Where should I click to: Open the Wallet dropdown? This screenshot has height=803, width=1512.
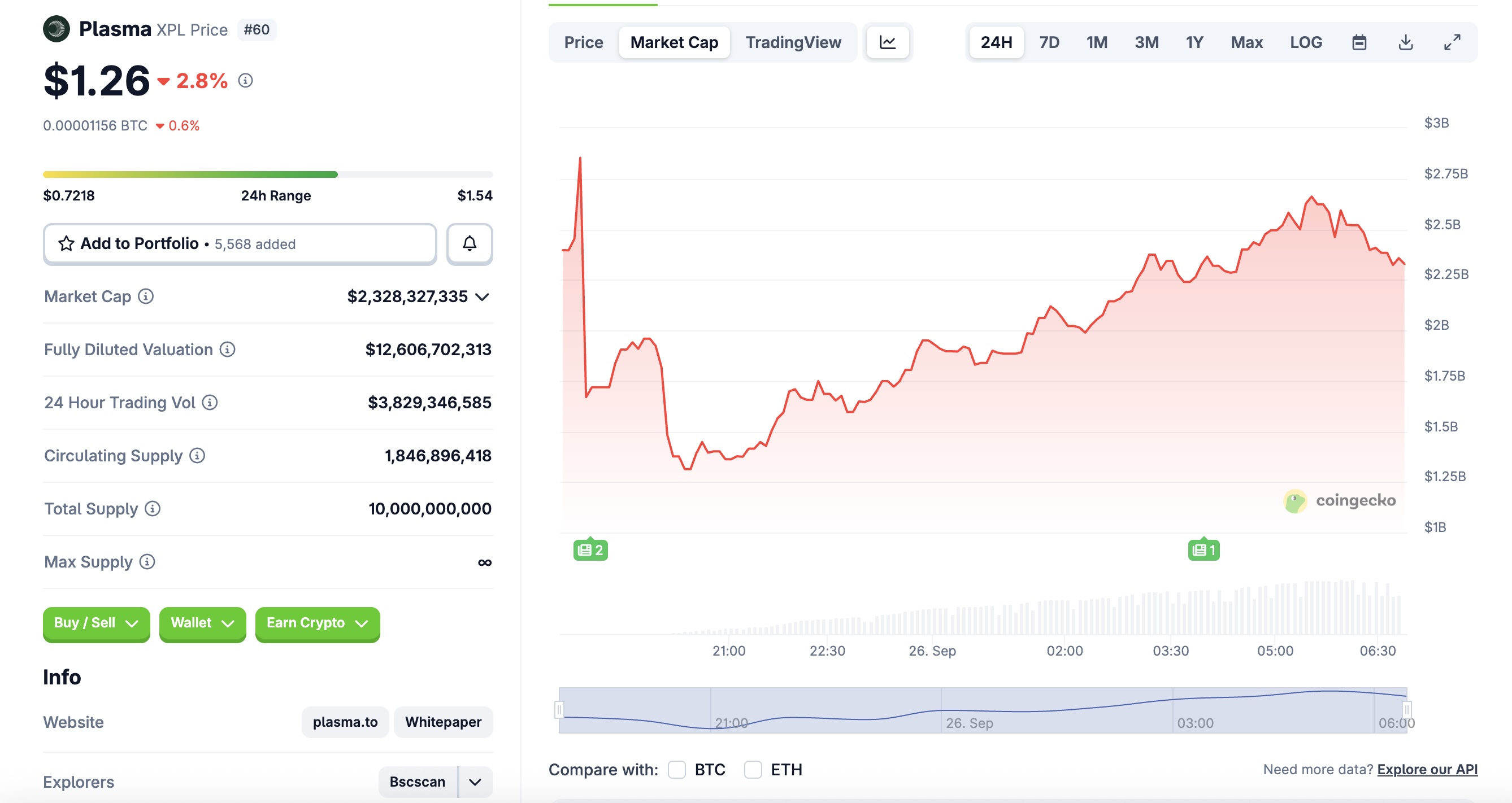202,623
